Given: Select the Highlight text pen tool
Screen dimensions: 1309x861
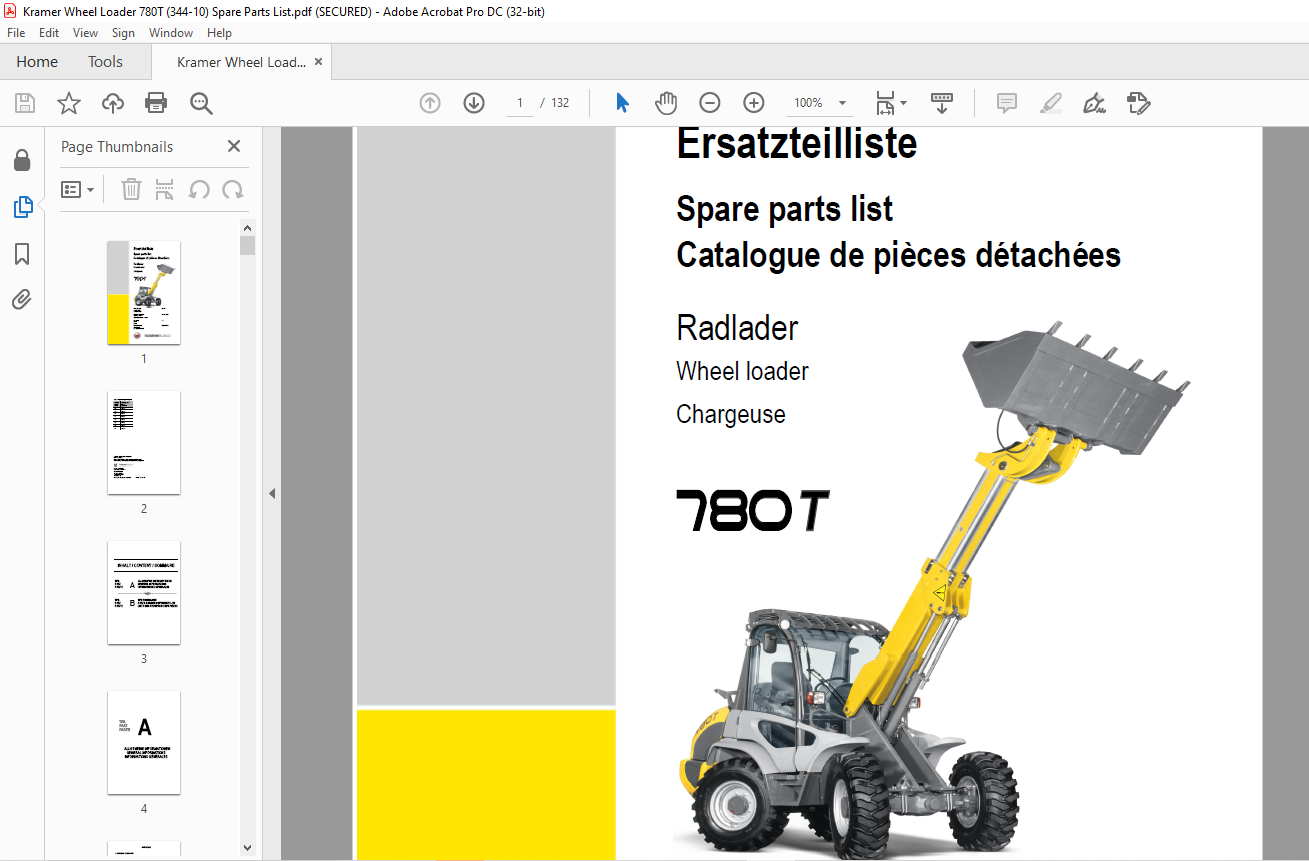Looking at the screenshot, I should (x=1051, y=103).
